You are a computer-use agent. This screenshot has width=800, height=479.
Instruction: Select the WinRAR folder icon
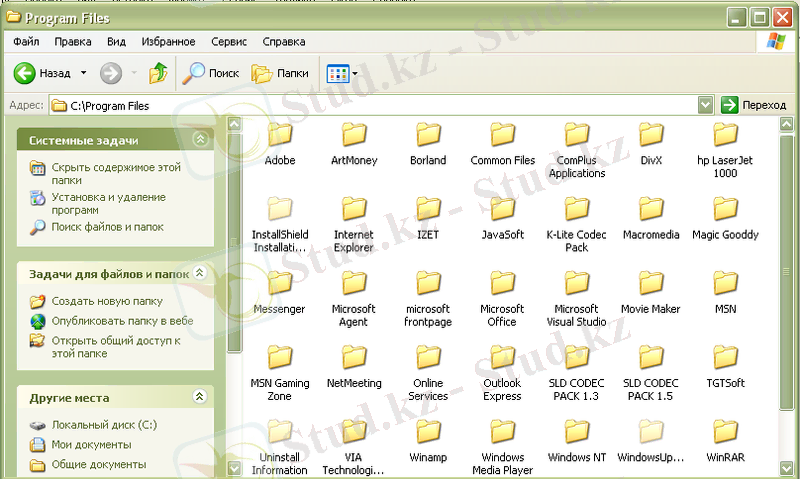pos(725,433)
